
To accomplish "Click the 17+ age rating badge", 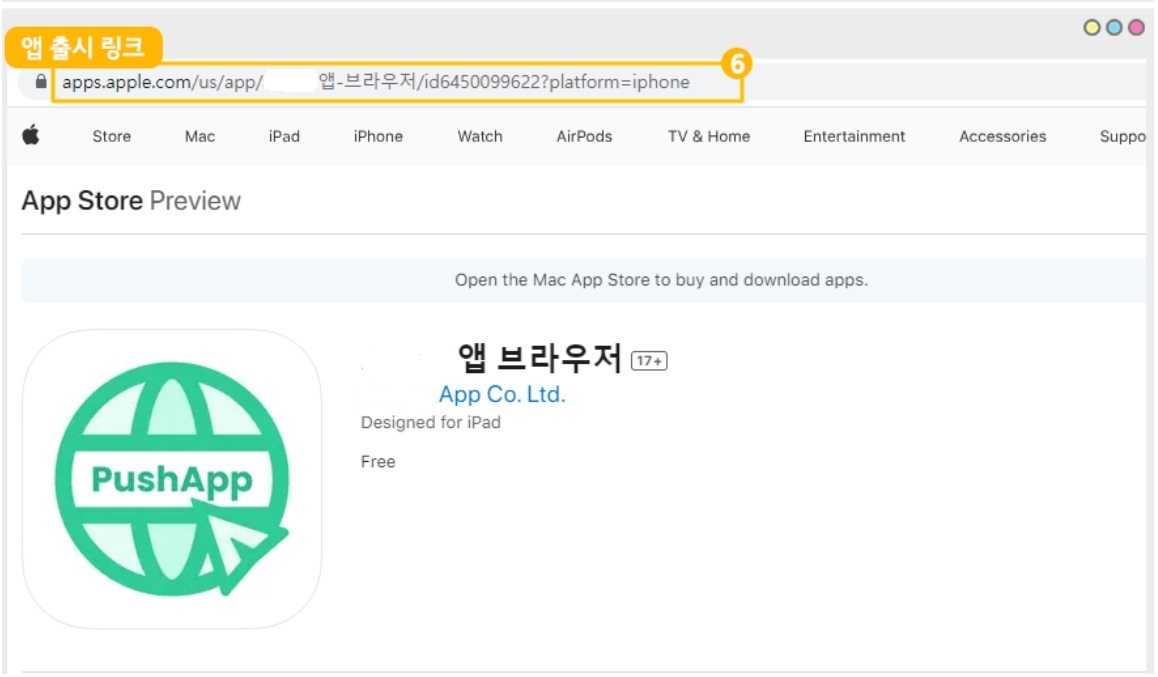I will [x=649, y=360].
